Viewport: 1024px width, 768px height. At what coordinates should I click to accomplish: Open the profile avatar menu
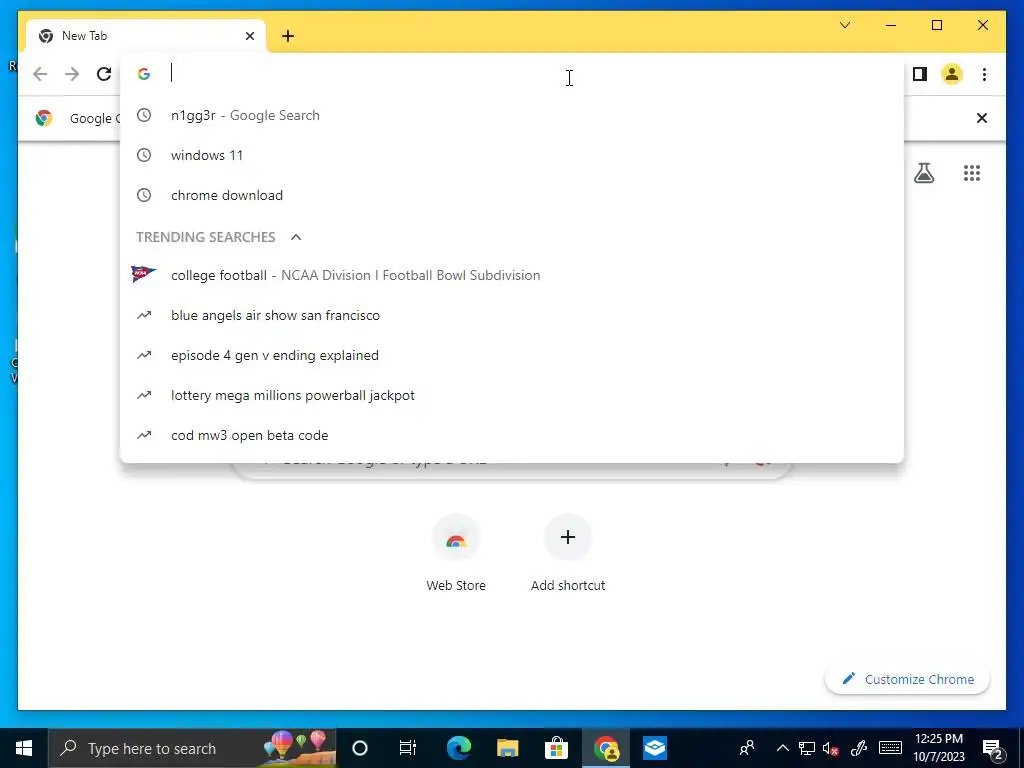[952, 74]
